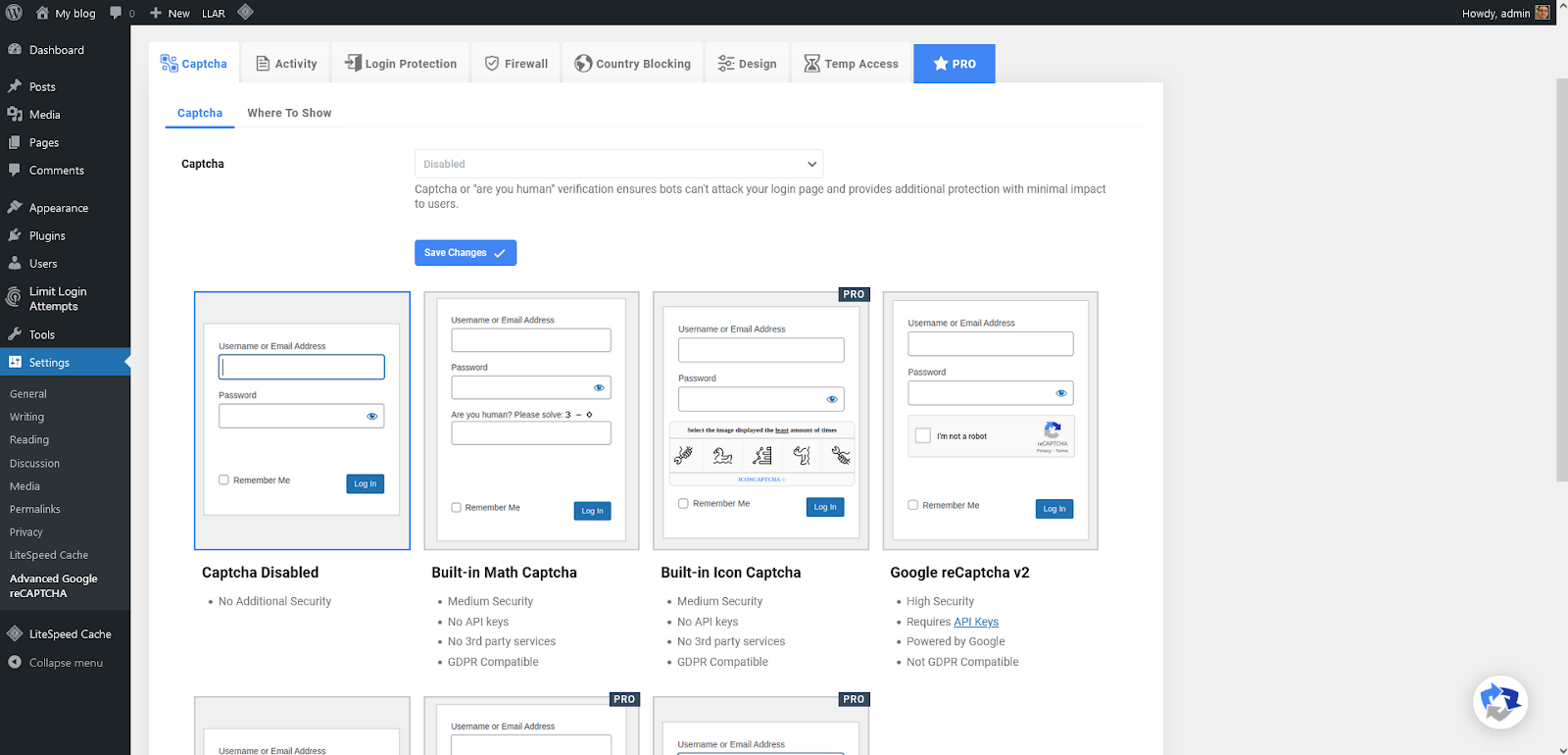Open the API Keys link
This screenshot has width=1568, height=755.
(976, 622)
